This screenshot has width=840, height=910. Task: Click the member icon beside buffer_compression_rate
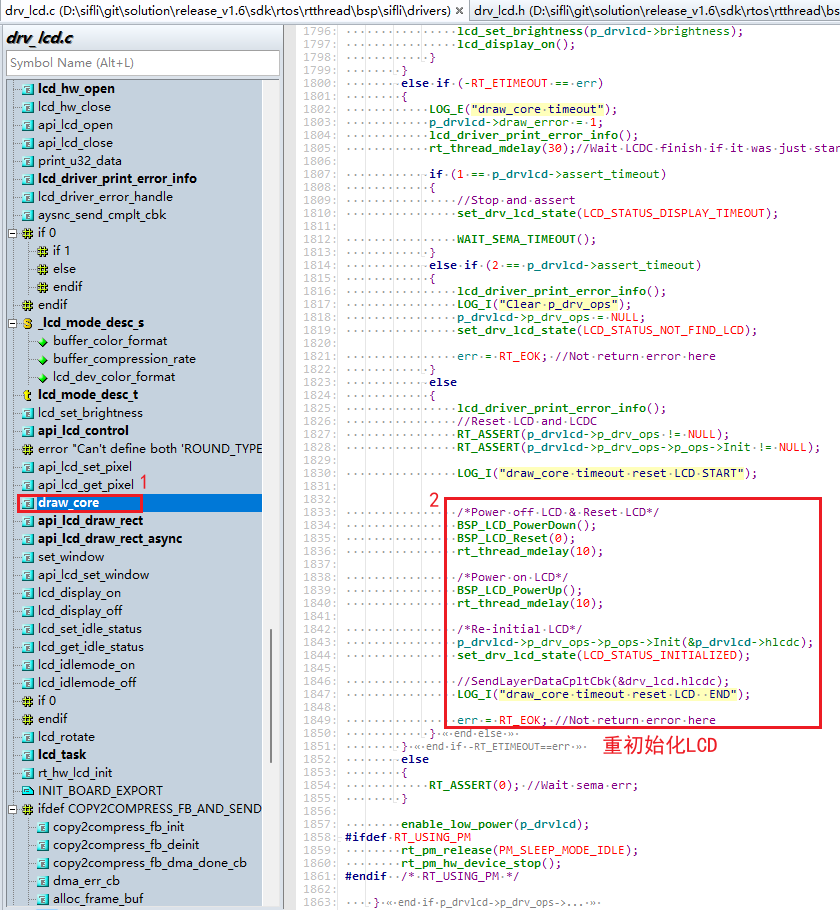[x=43, y=359]
